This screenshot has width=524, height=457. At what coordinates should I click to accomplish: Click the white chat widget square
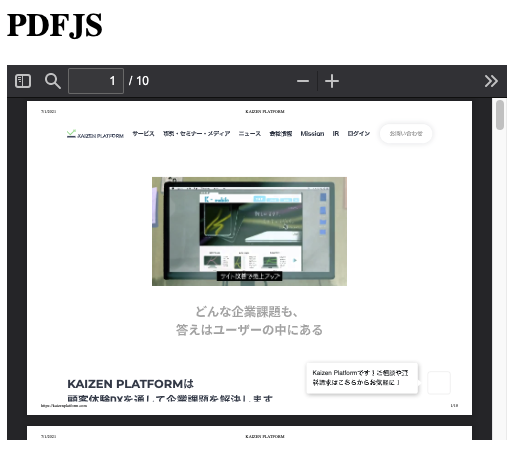439,383
